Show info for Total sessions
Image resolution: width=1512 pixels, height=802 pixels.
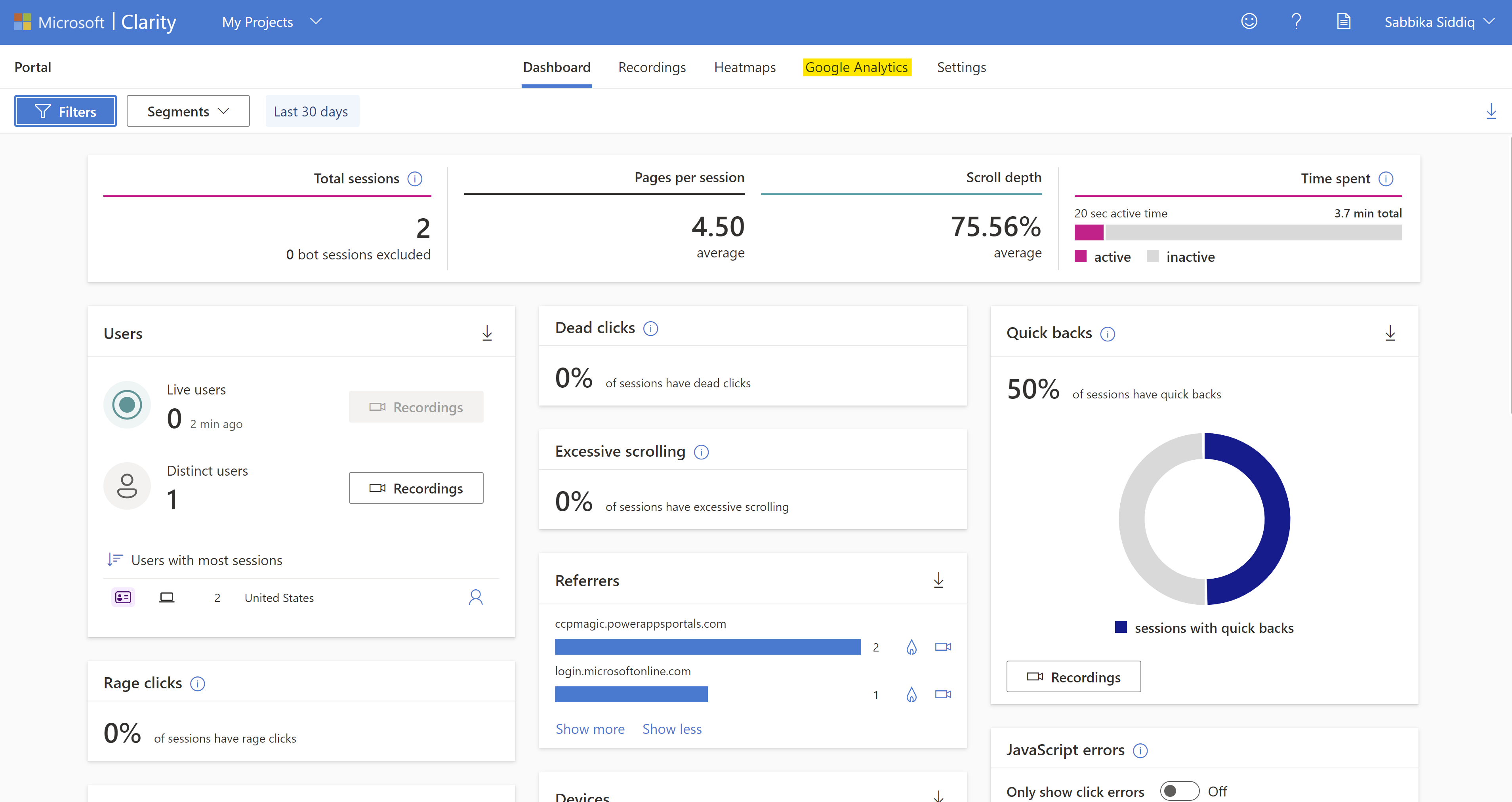tap(415, 178)
